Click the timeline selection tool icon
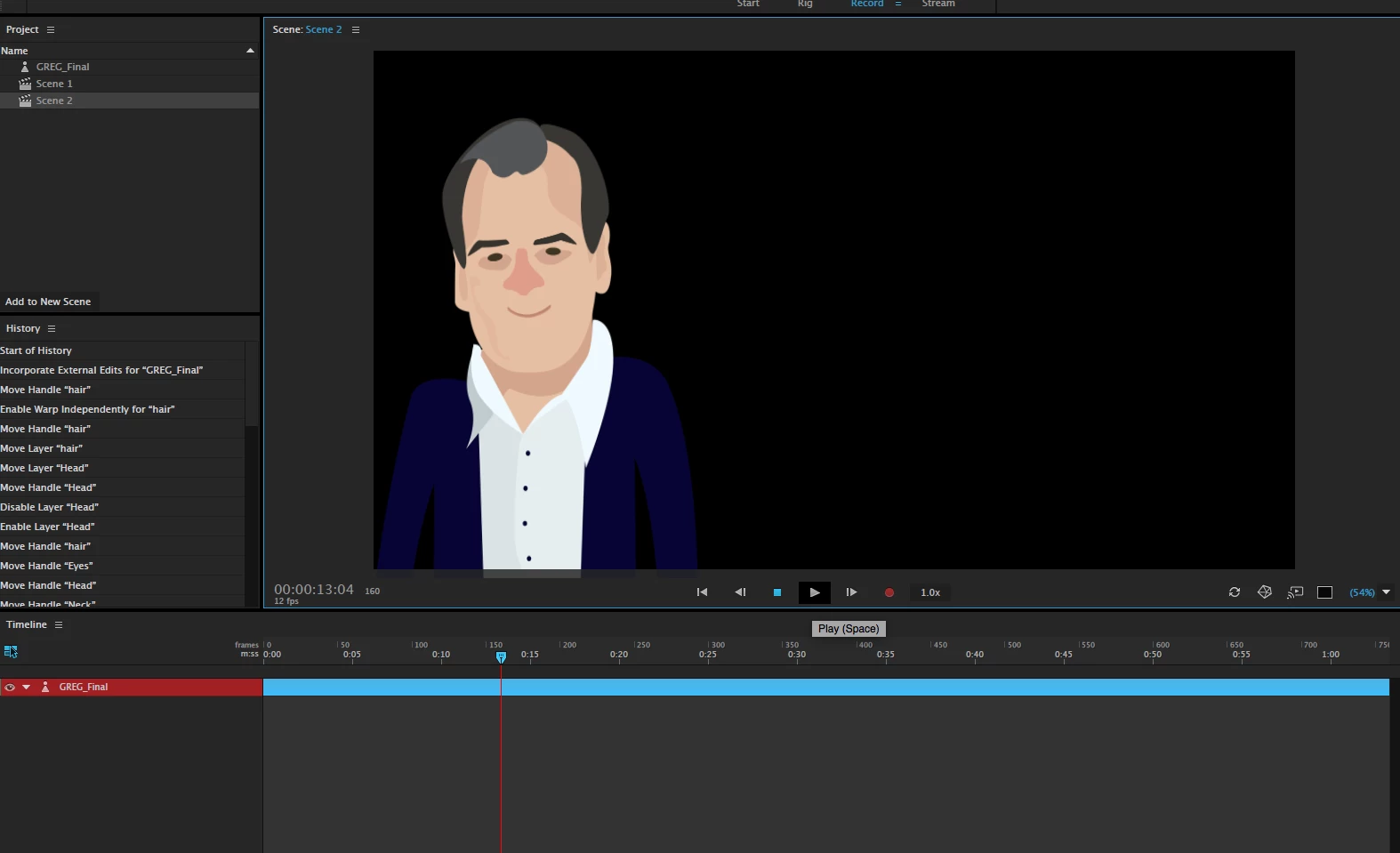The width and height of the screenshot is (1400, 853). click(11, 652)
